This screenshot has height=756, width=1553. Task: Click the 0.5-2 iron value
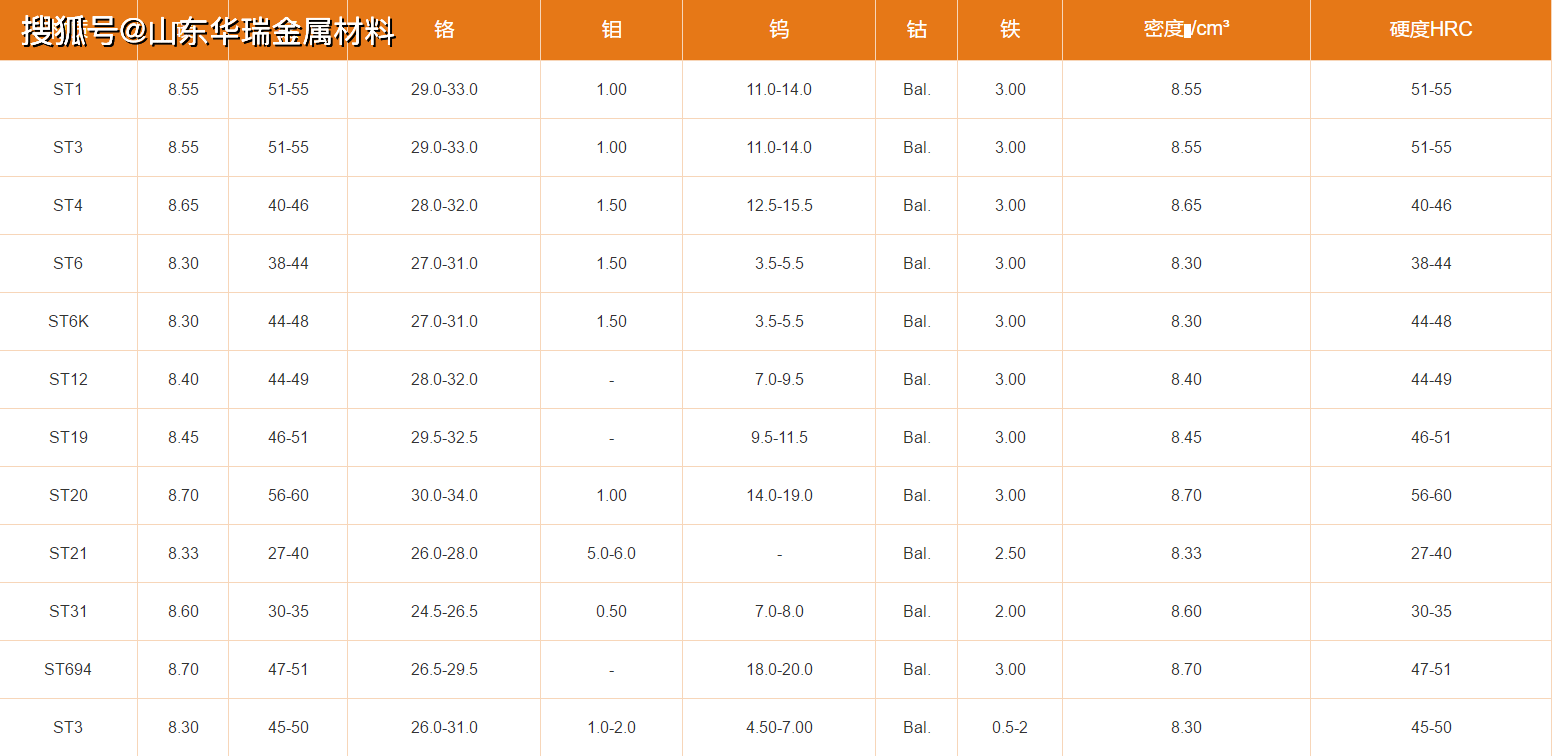[x=1010, y=727]
